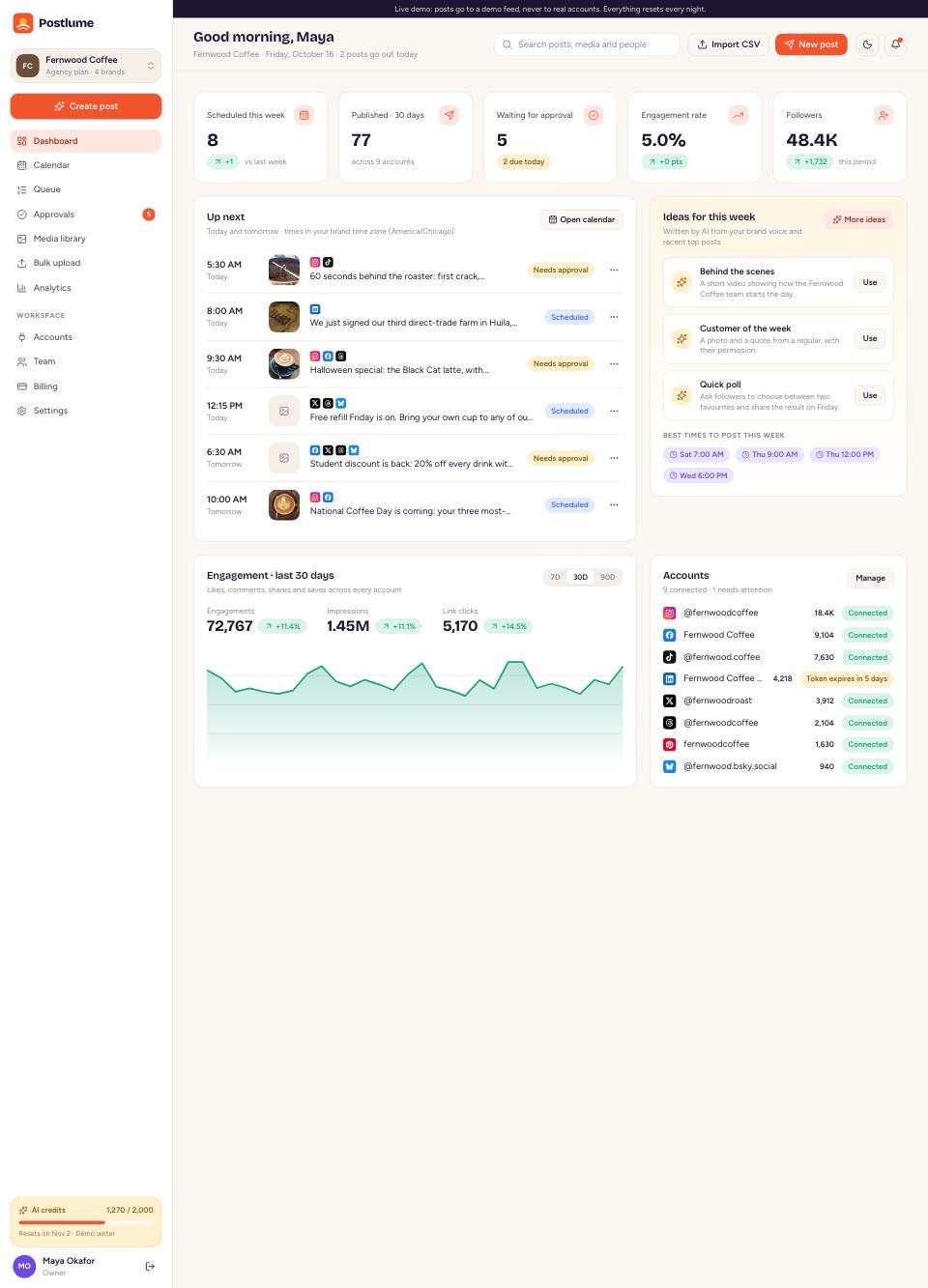Open Analytics from the sidebar
The width and height of the screenshot is (928, 1288).
[x=86, y=288]
